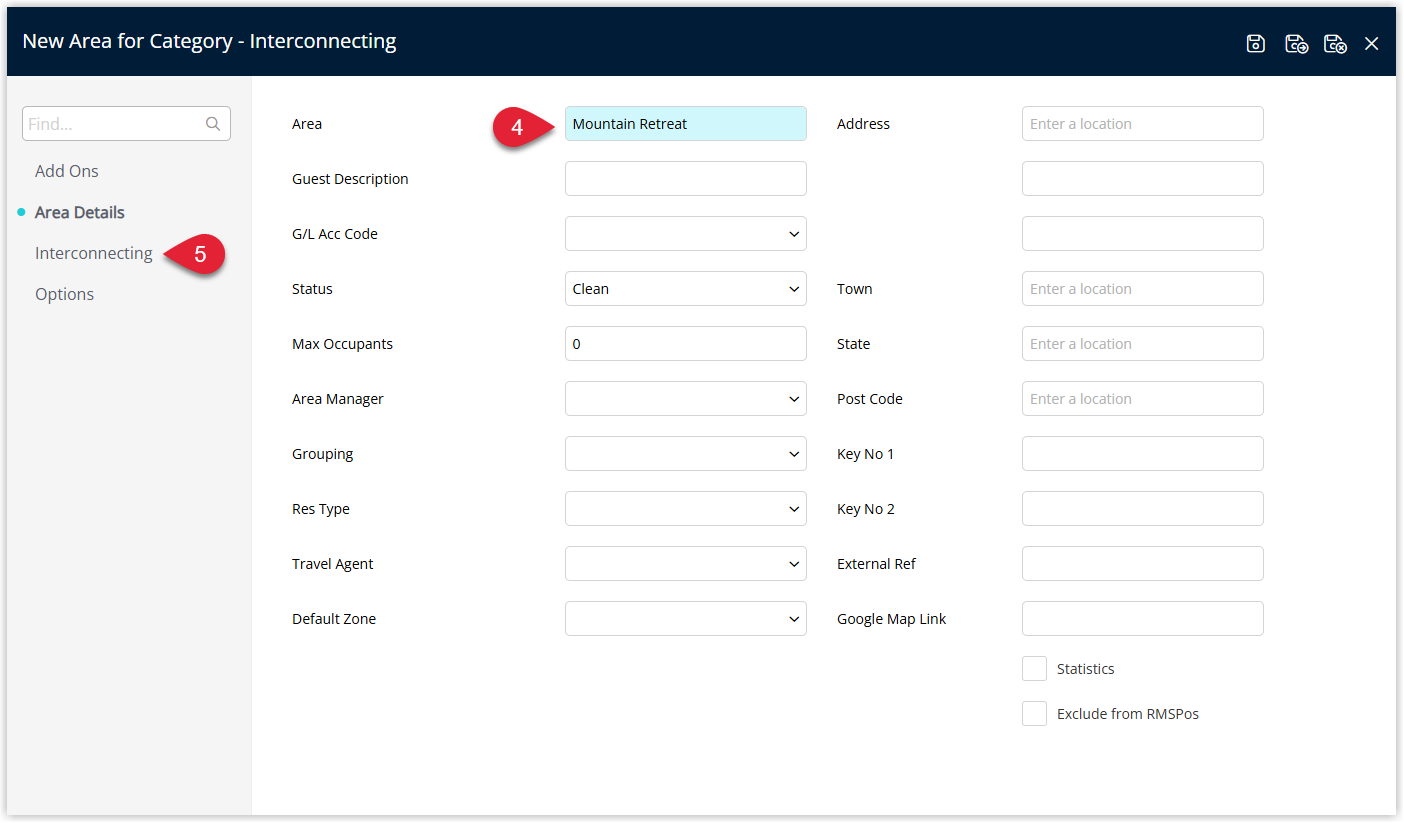Screen dimensions: 1404x823
Task: Enable the Statistics checkbox
Action: (1034, 669)
